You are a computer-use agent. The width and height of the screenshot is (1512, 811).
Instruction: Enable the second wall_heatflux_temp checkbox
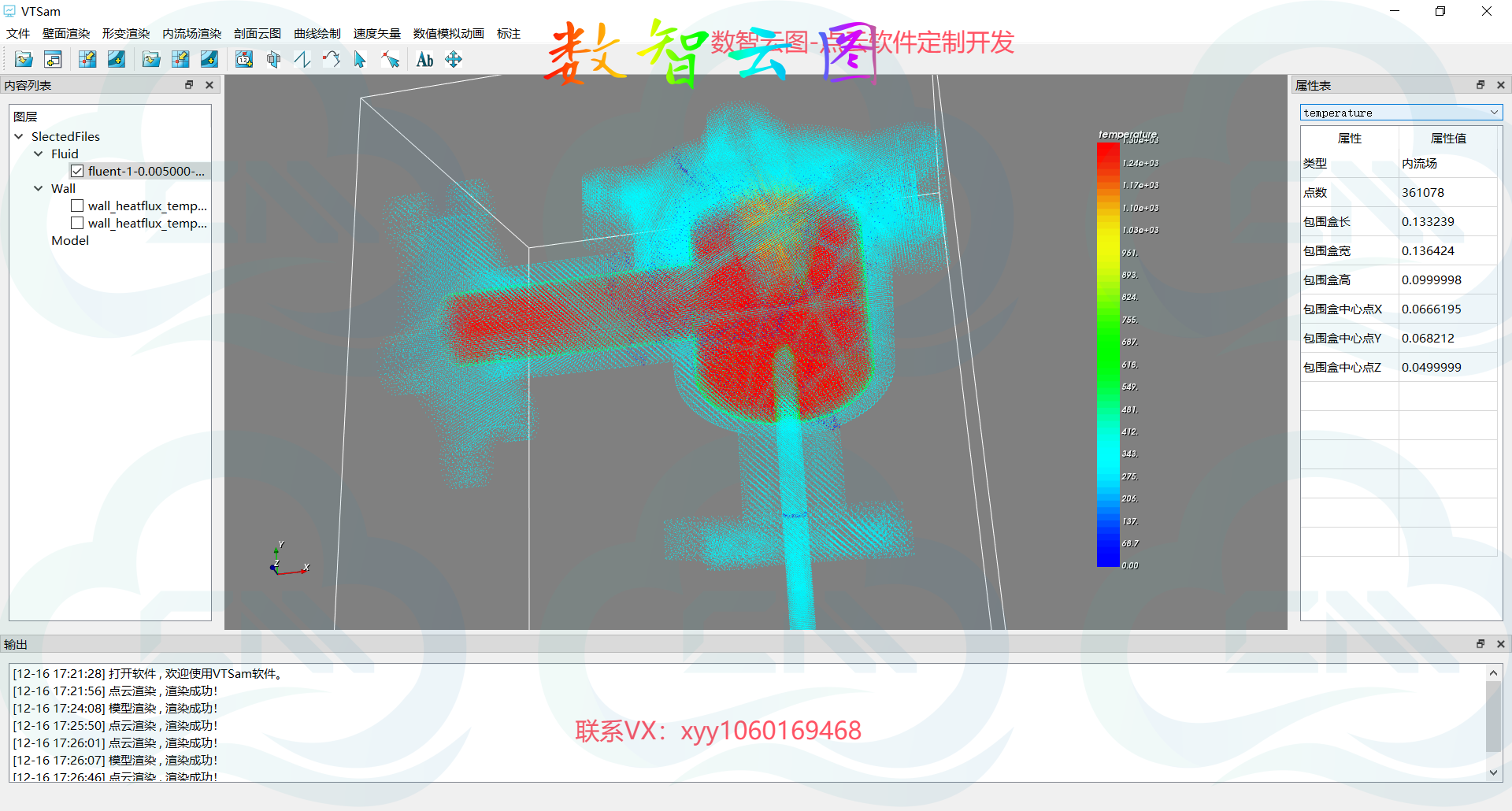(77, 223)
